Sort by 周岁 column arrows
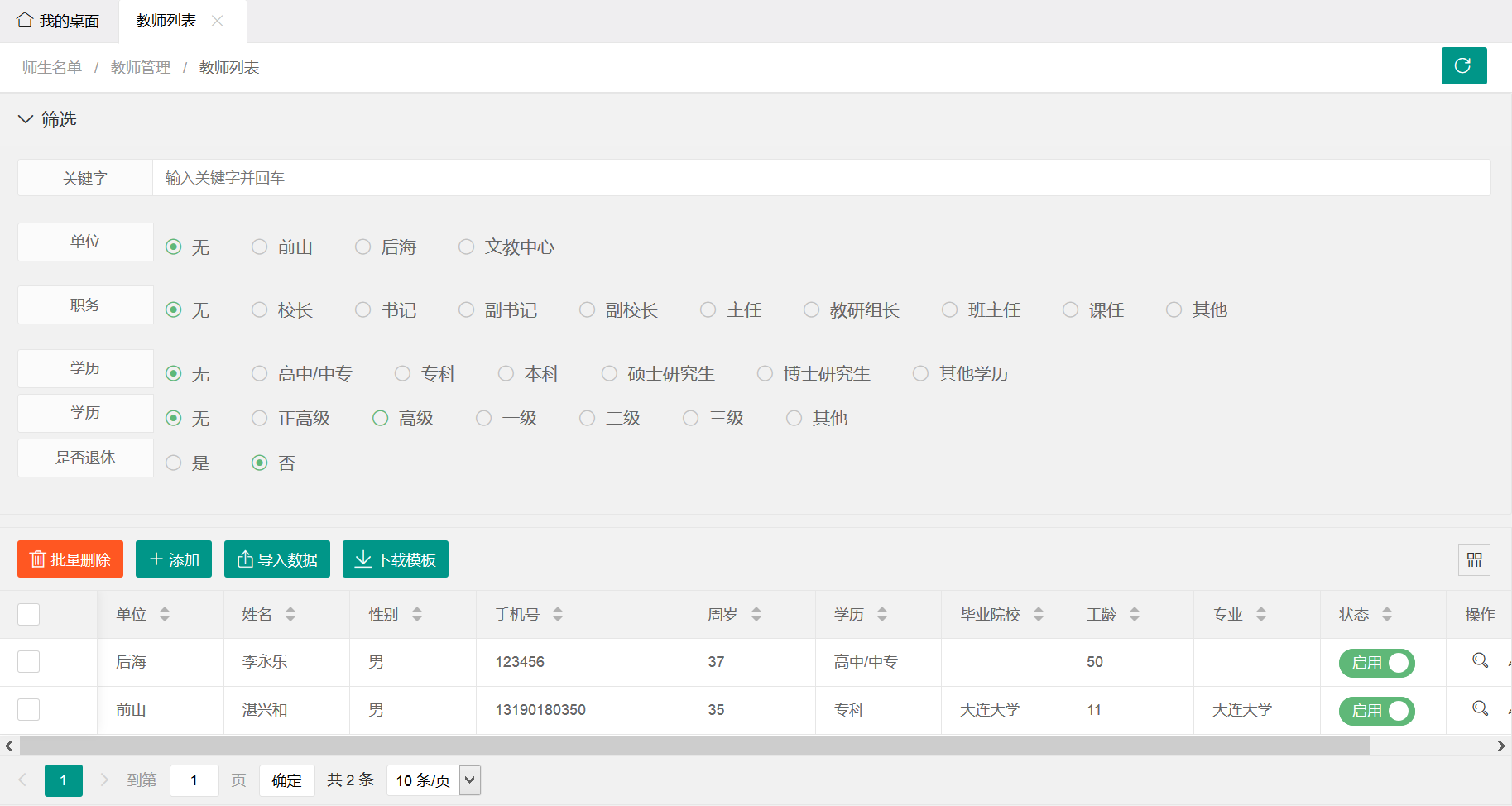The width and height of the screenshot is (1512, 806). tap(756, 614)
